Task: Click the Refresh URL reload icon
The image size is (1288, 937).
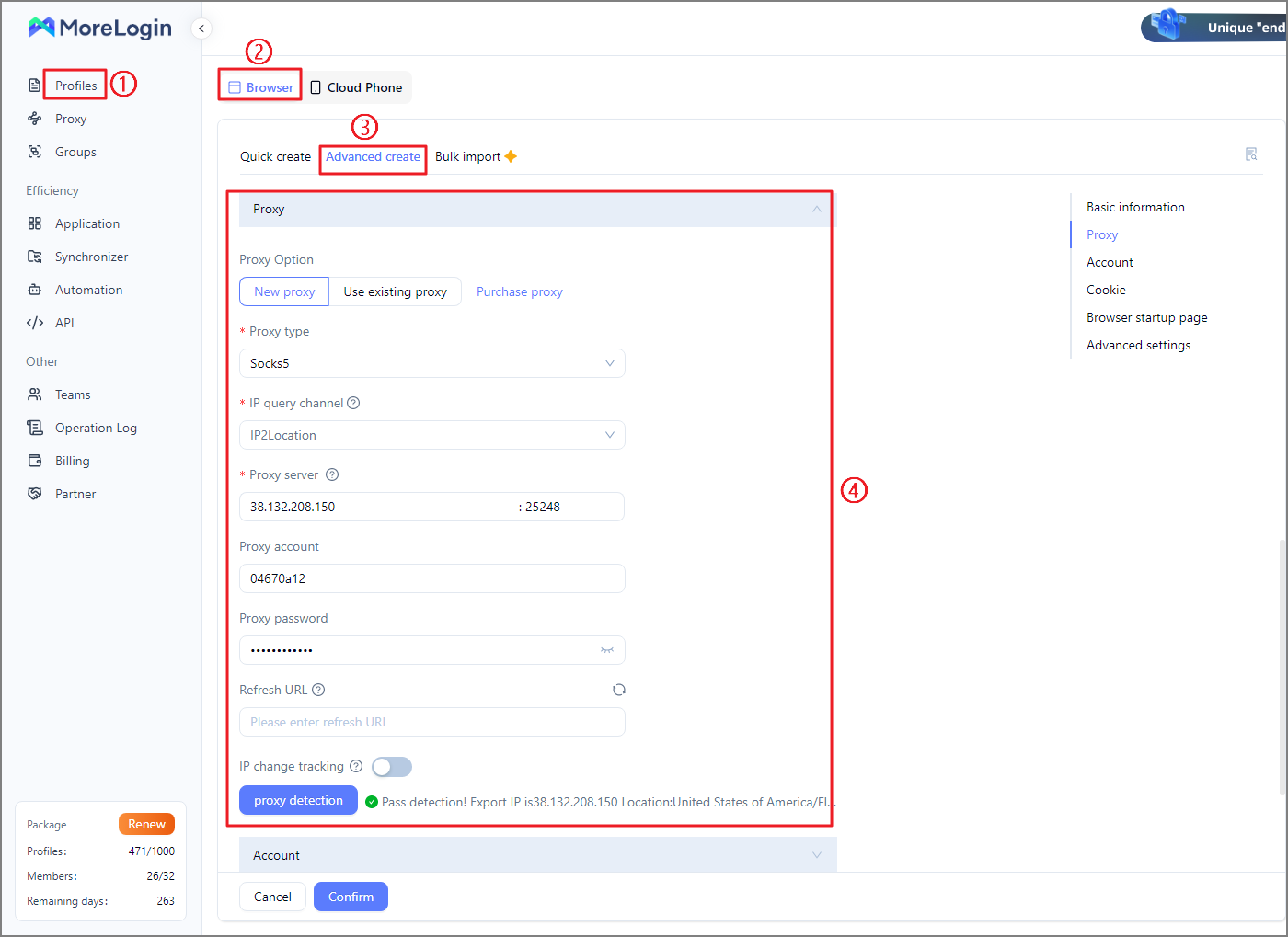Action: 619,690
